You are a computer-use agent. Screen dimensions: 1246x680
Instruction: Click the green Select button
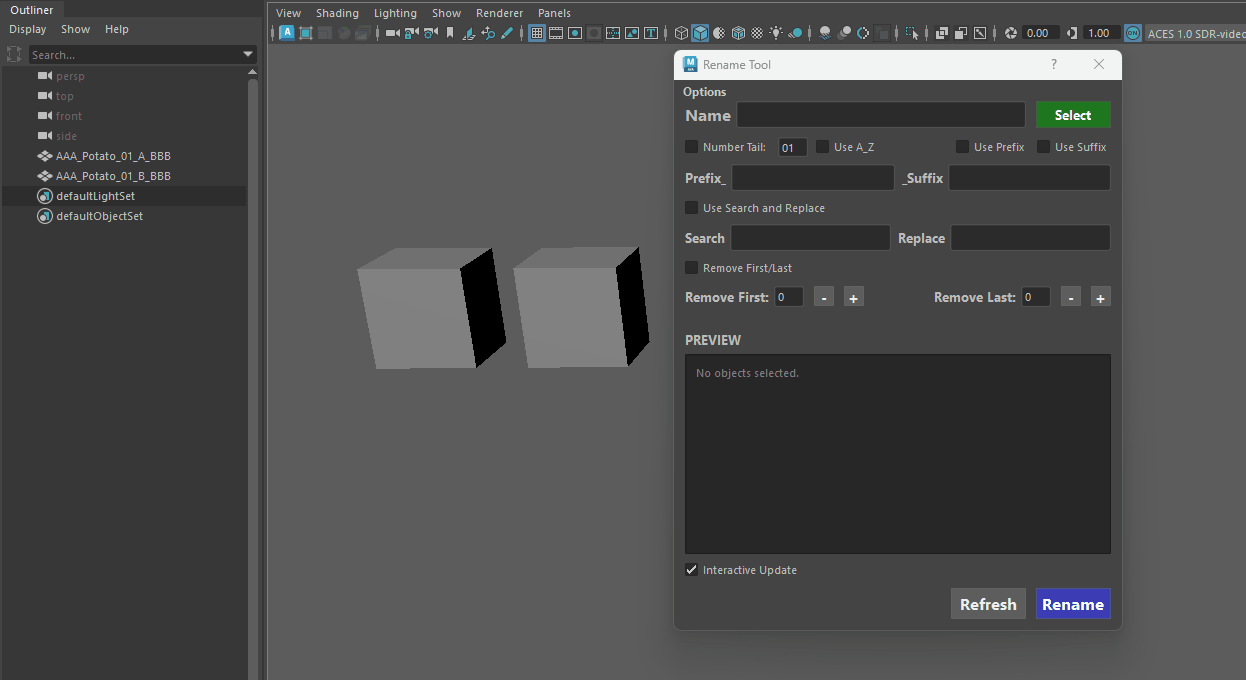pyautogui.click(x=1073, y=115)
